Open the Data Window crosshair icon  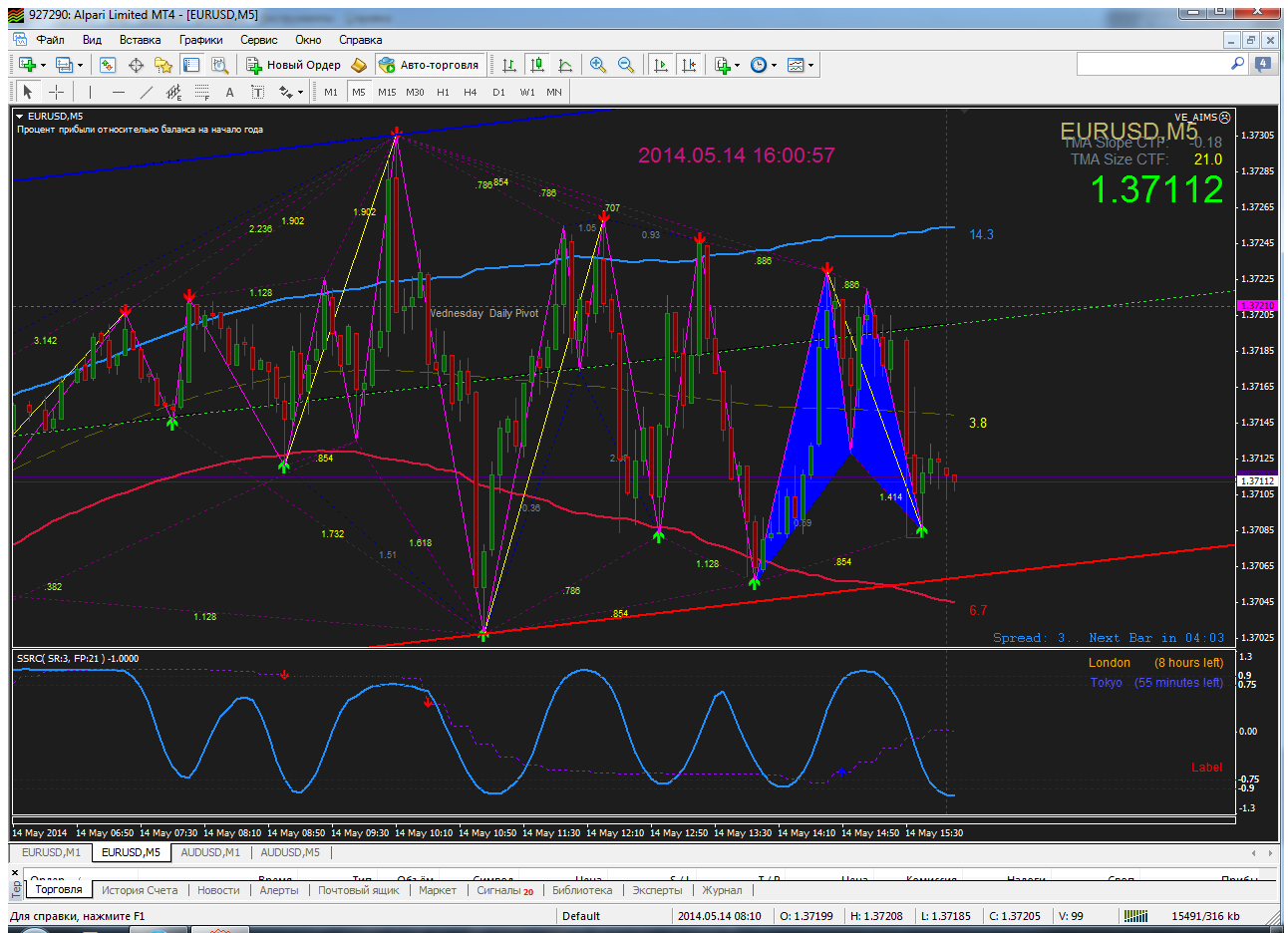click(136, 65)
